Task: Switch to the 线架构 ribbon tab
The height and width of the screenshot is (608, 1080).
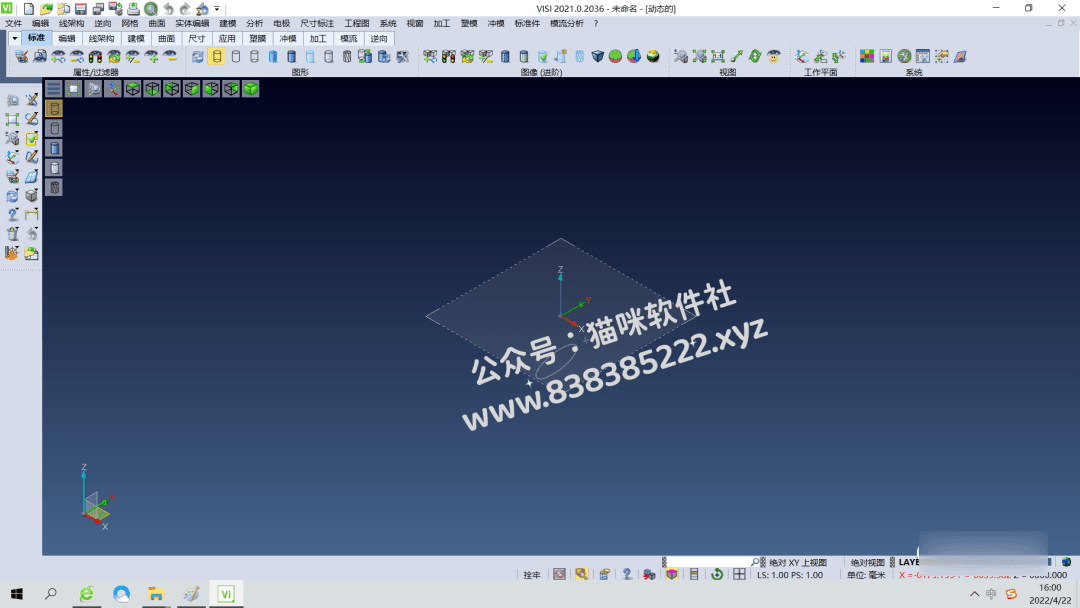Action: [101, 39]
